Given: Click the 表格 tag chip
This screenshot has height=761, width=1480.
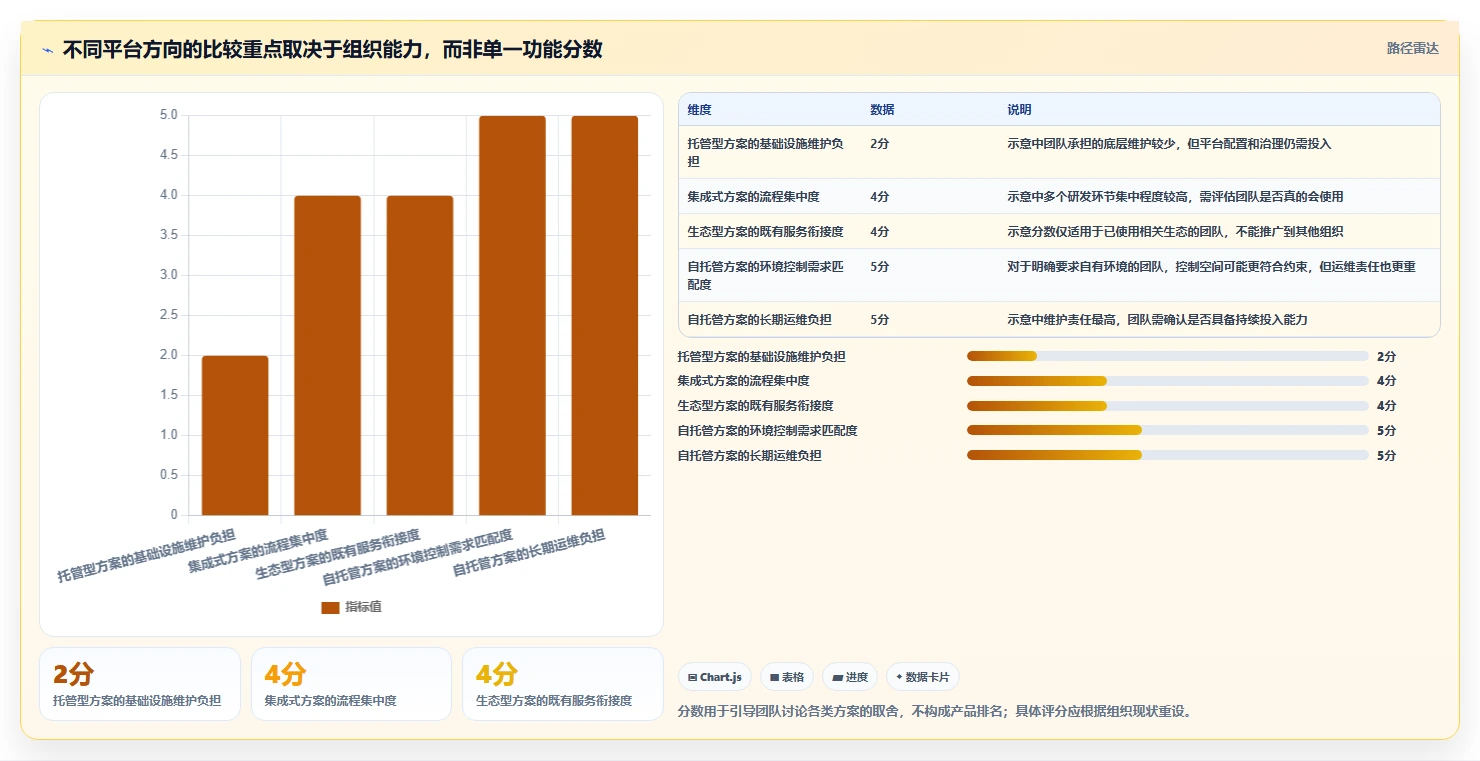Looking at the screenshot, I should coord(787,677).
